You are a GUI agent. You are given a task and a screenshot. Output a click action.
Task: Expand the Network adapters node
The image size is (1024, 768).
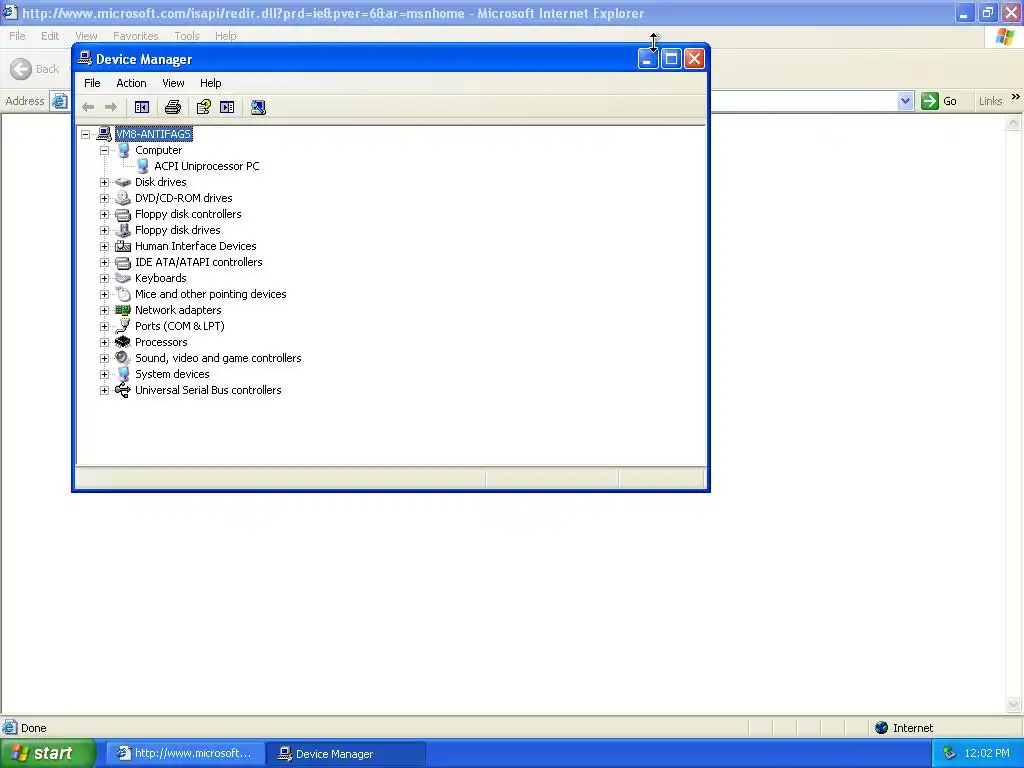104,310
